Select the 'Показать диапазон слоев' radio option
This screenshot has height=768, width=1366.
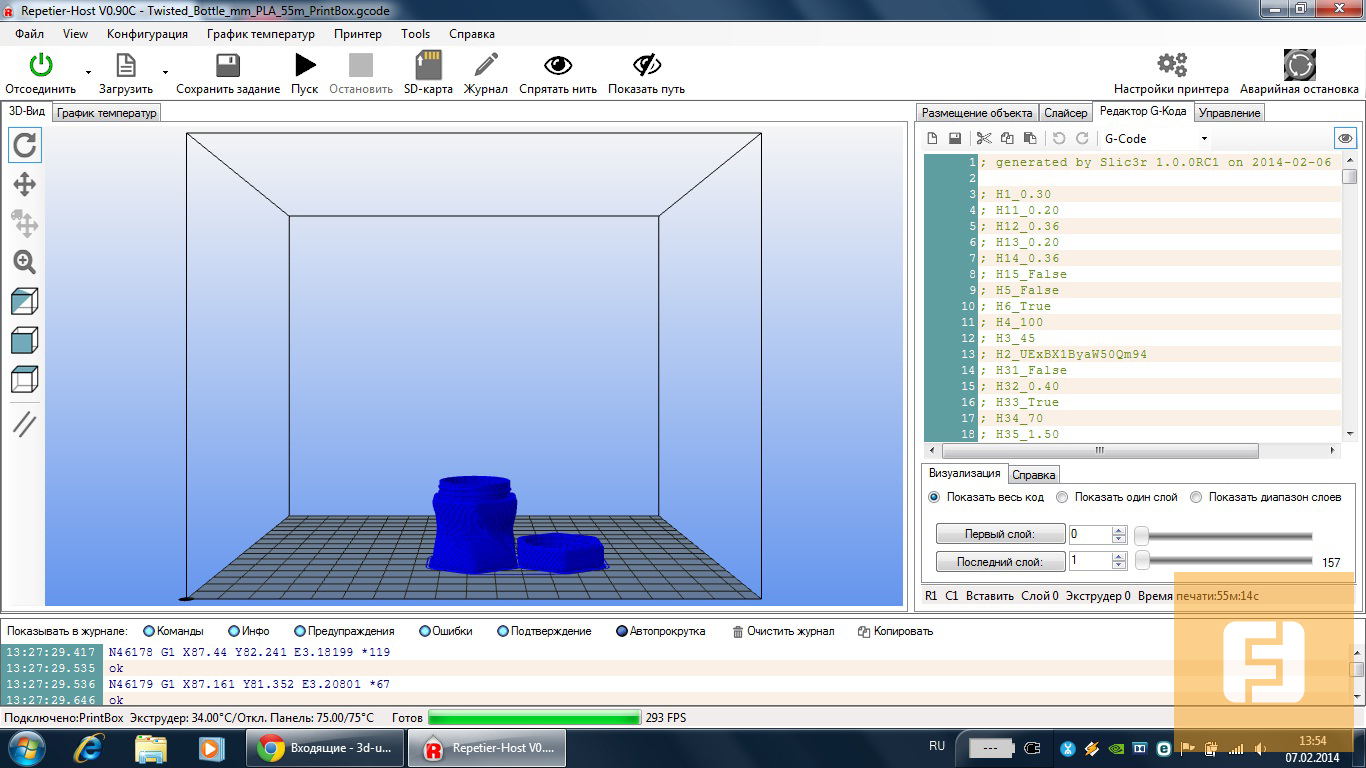point(1196,497)
